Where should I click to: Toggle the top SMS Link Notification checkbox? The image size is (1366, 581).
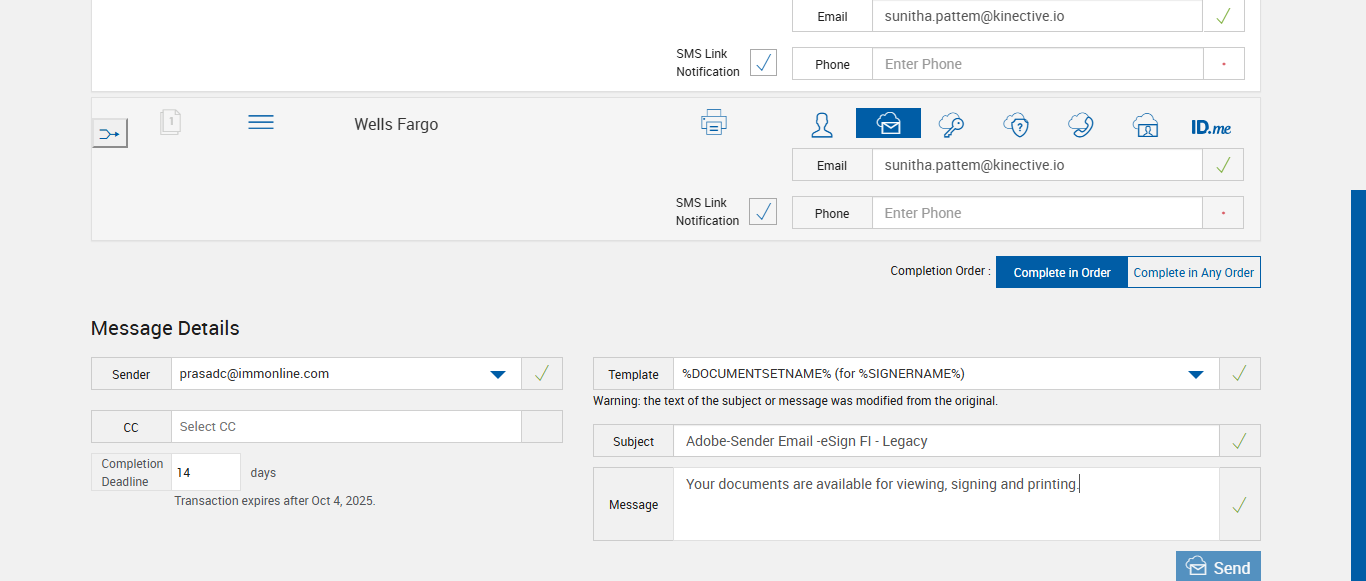coord(763,63)
